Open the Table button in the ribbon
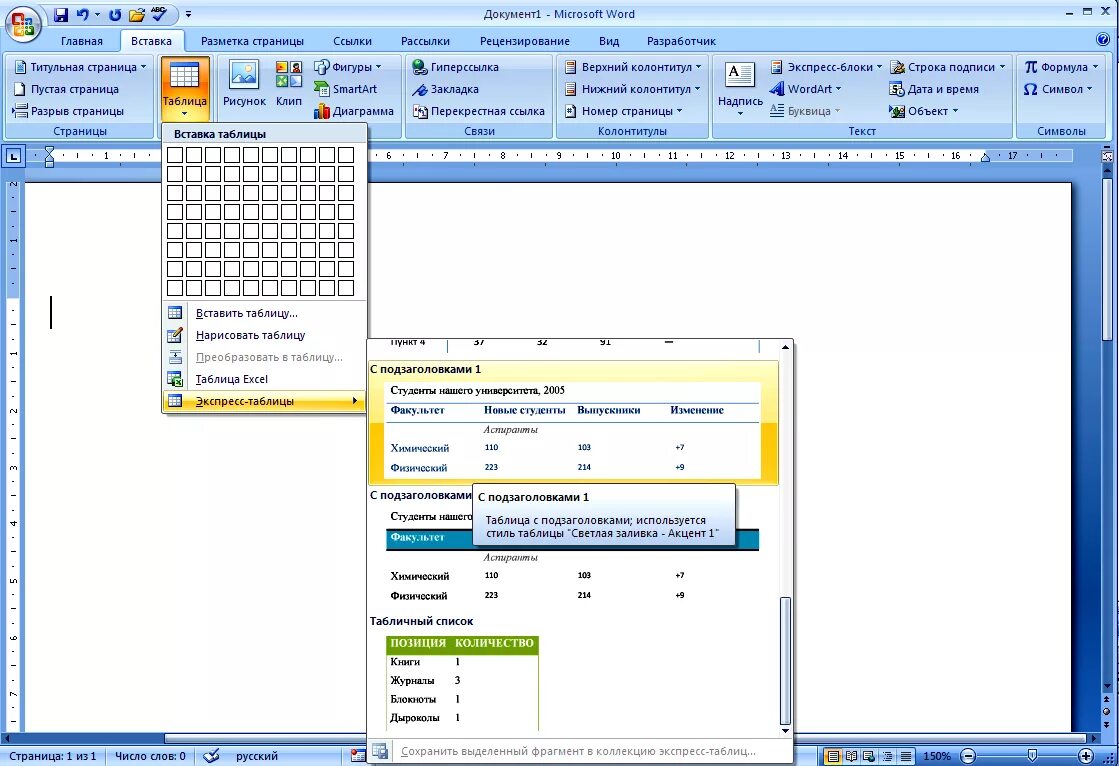The width and height of the screenshot is (1119, 766). point(185,88)
